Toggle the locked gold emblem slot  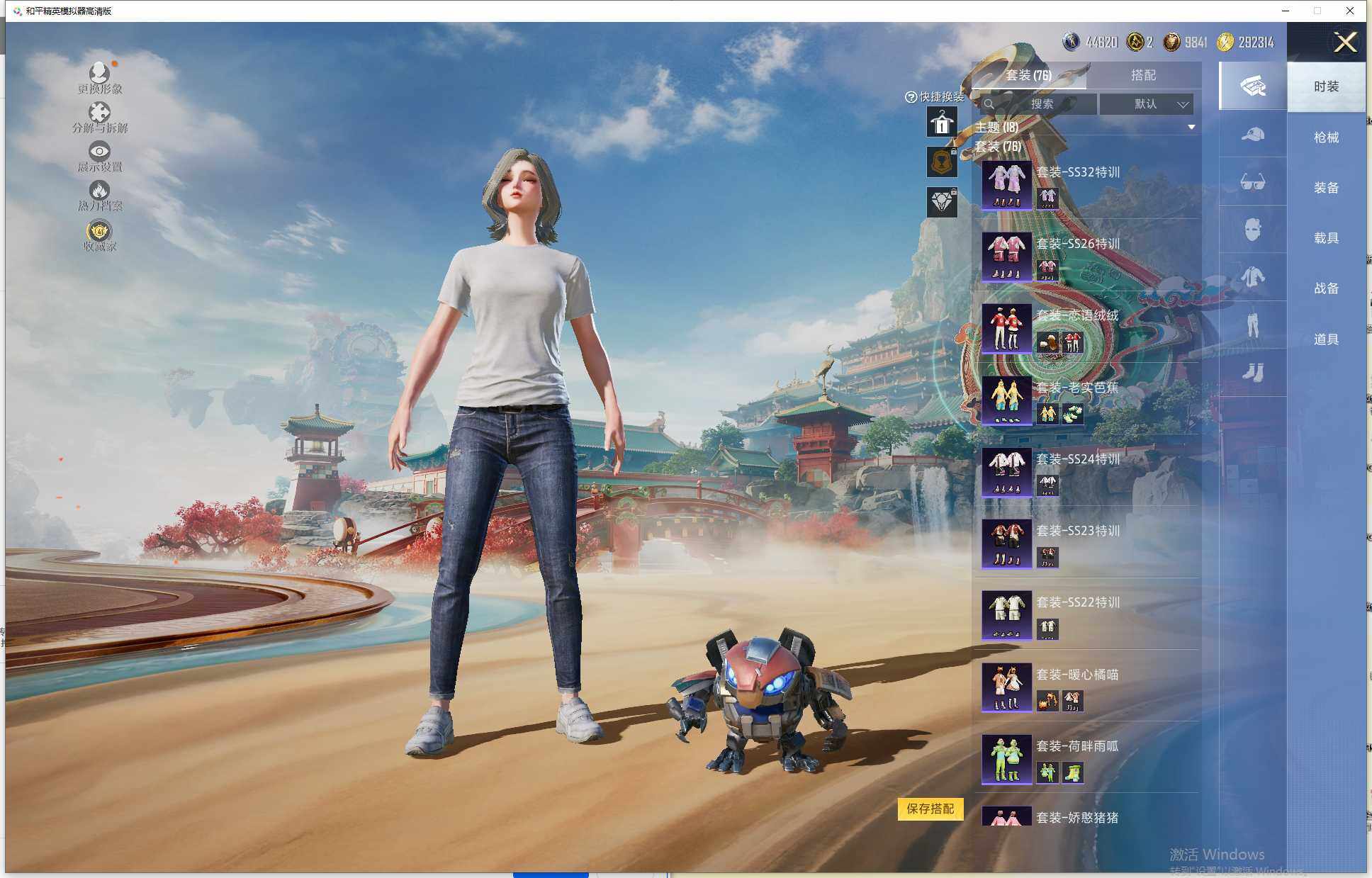[942, 162]
